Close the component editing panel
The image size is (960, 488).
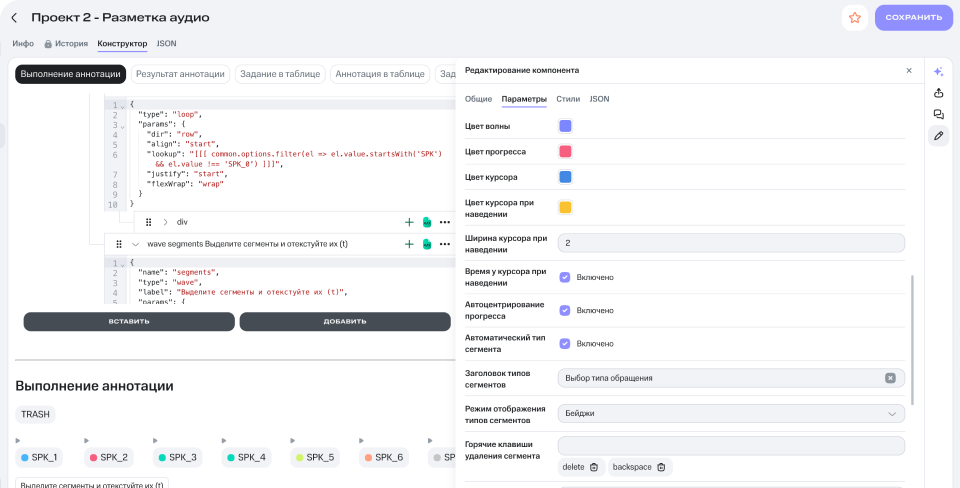click(909, 70)
